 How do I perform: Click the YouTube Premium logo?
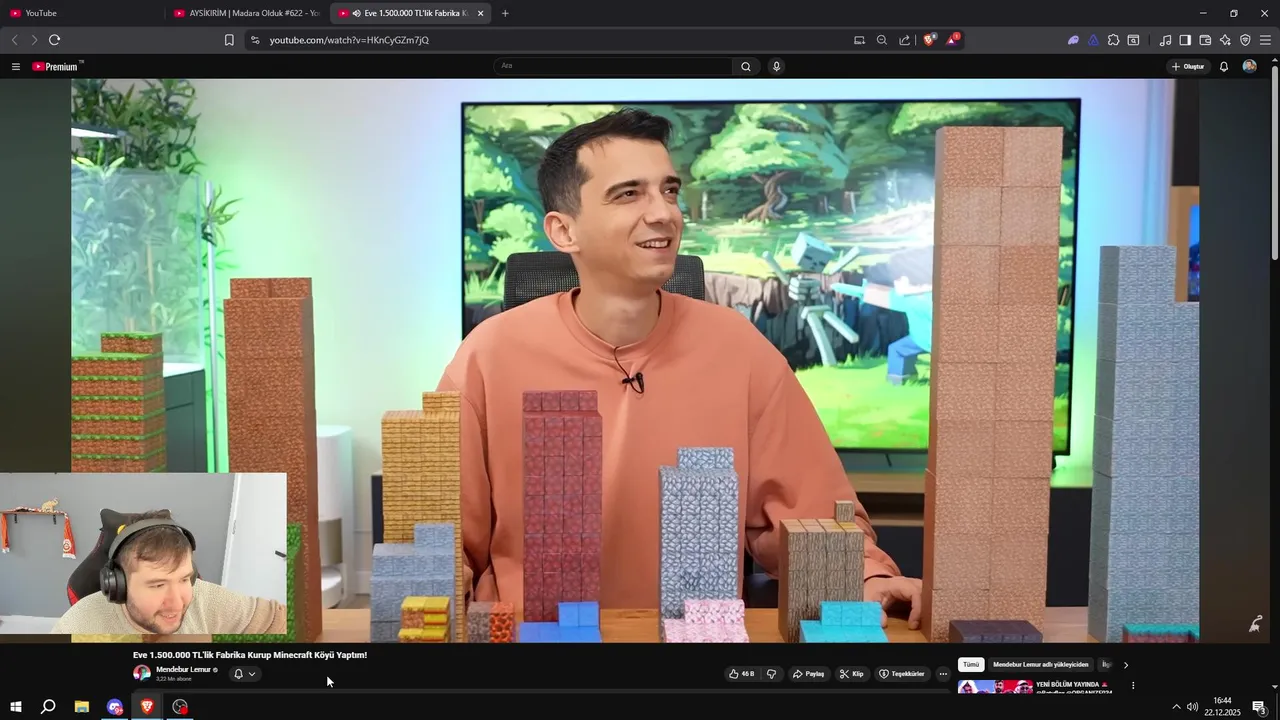pyautogui.click(x=56, y=67)
